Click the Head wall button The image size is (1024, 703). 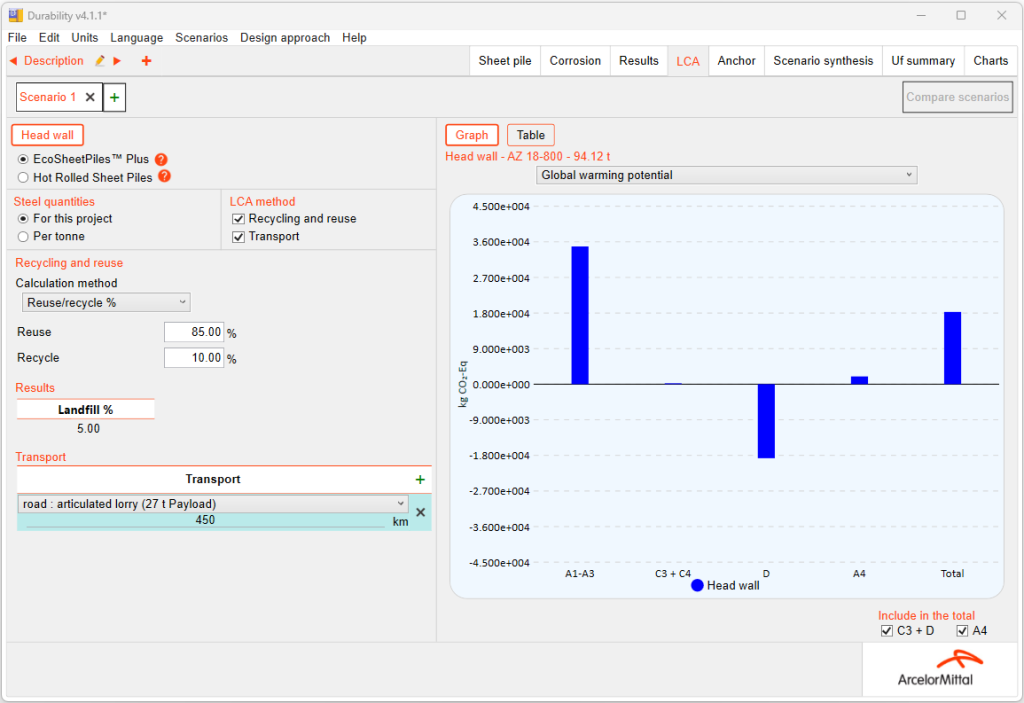click(x=47, y=135)
